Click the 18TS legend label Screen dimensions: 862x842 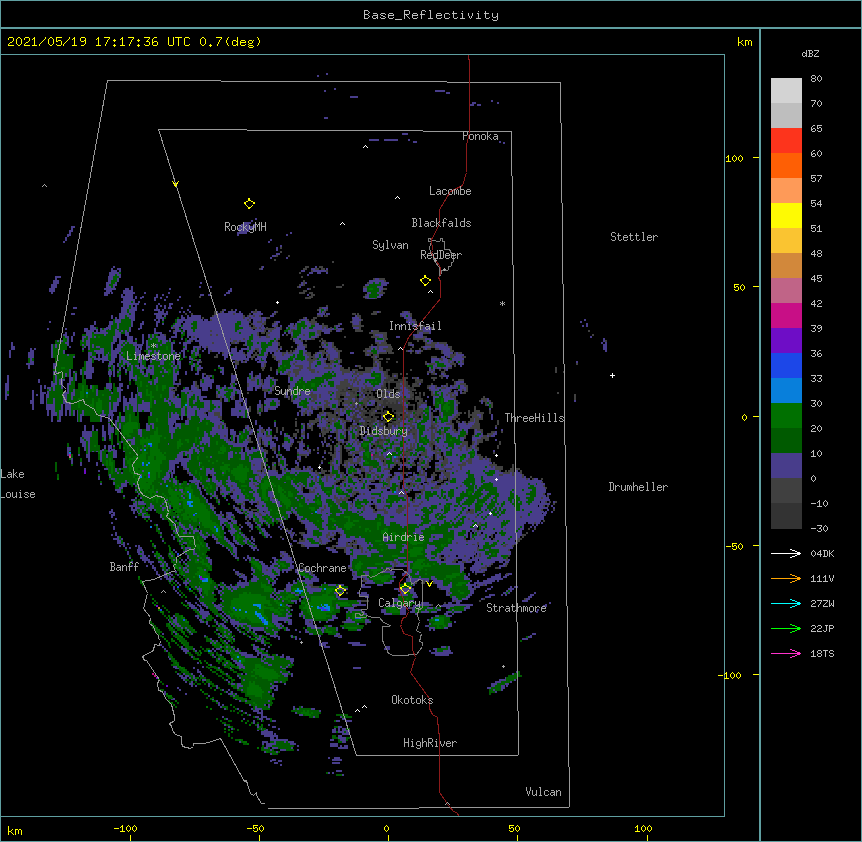pos(822,653)
